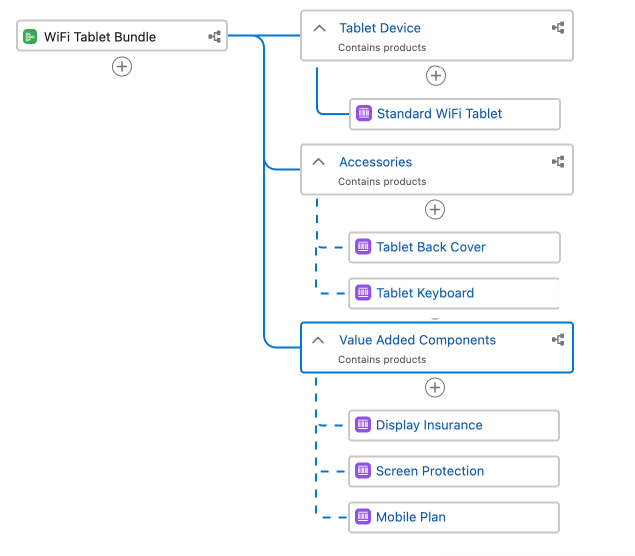Image resolution: width=635 pixels, height=556 pixels.
Task: Open the Accessories group title link
Action: (375, 162)
